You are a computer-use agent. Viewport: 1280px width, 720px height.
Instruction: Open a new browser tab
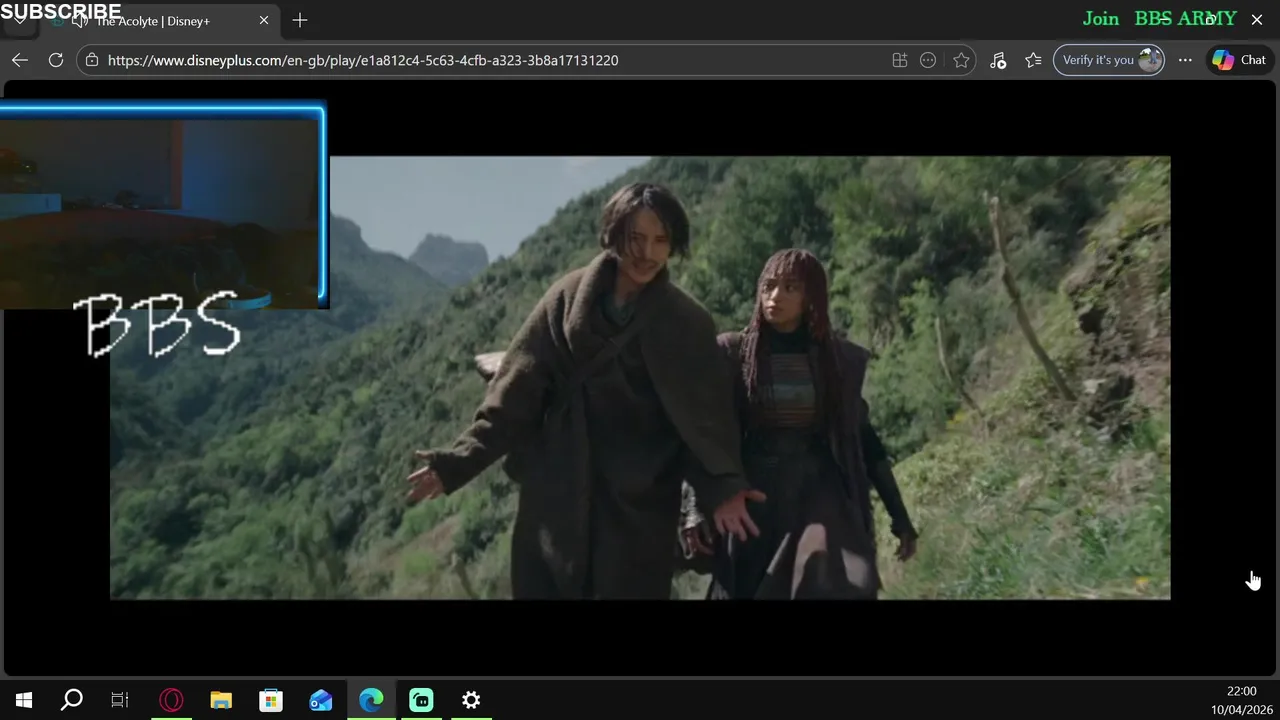(x=300, y=20)
